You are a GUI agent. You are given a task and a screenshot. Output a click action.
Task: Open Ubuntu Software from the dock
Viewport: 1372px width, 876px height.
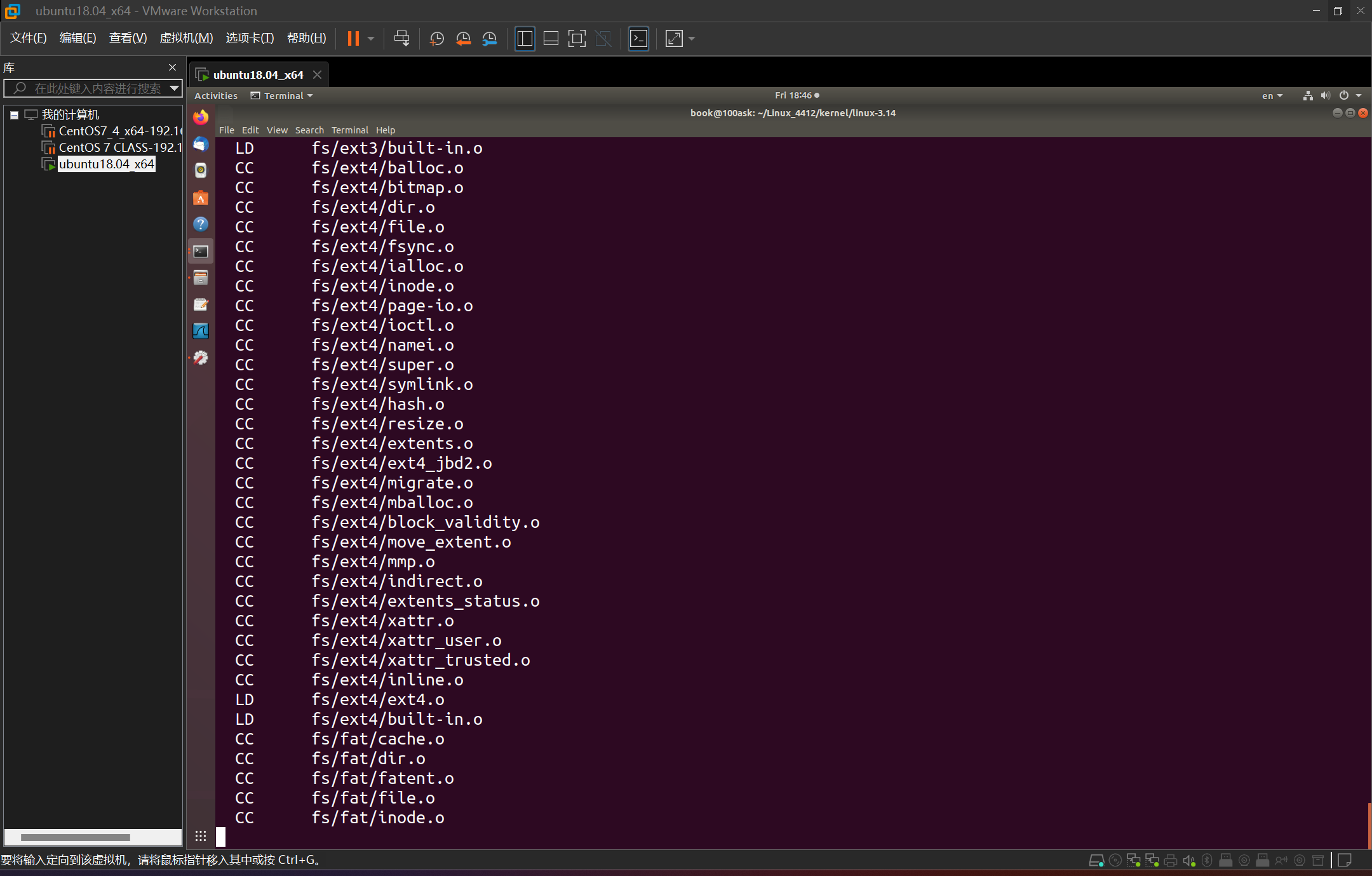201,198
